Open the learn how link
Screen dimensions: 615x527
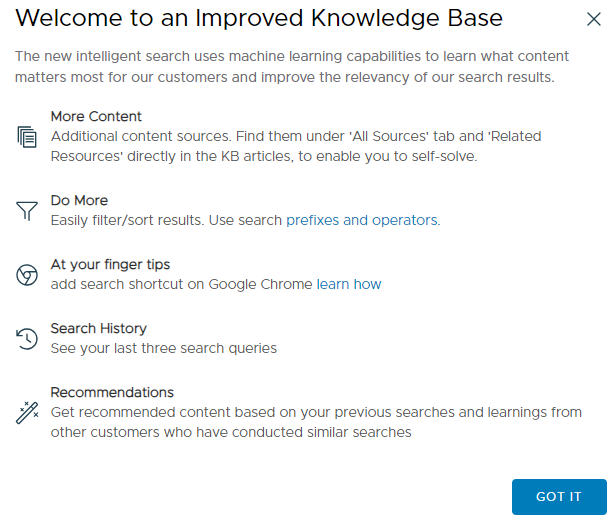point(349,284)
